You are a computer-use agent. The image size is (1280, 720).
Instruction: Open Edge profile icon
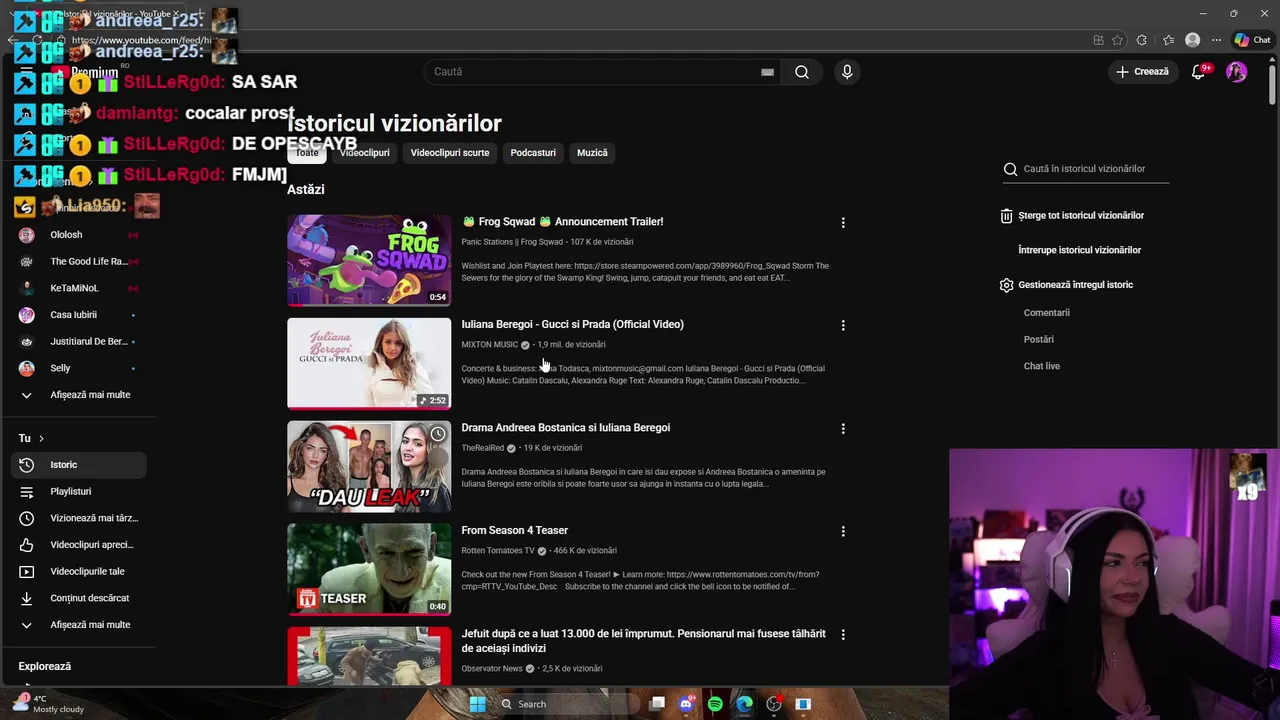tap(1192, 40)
